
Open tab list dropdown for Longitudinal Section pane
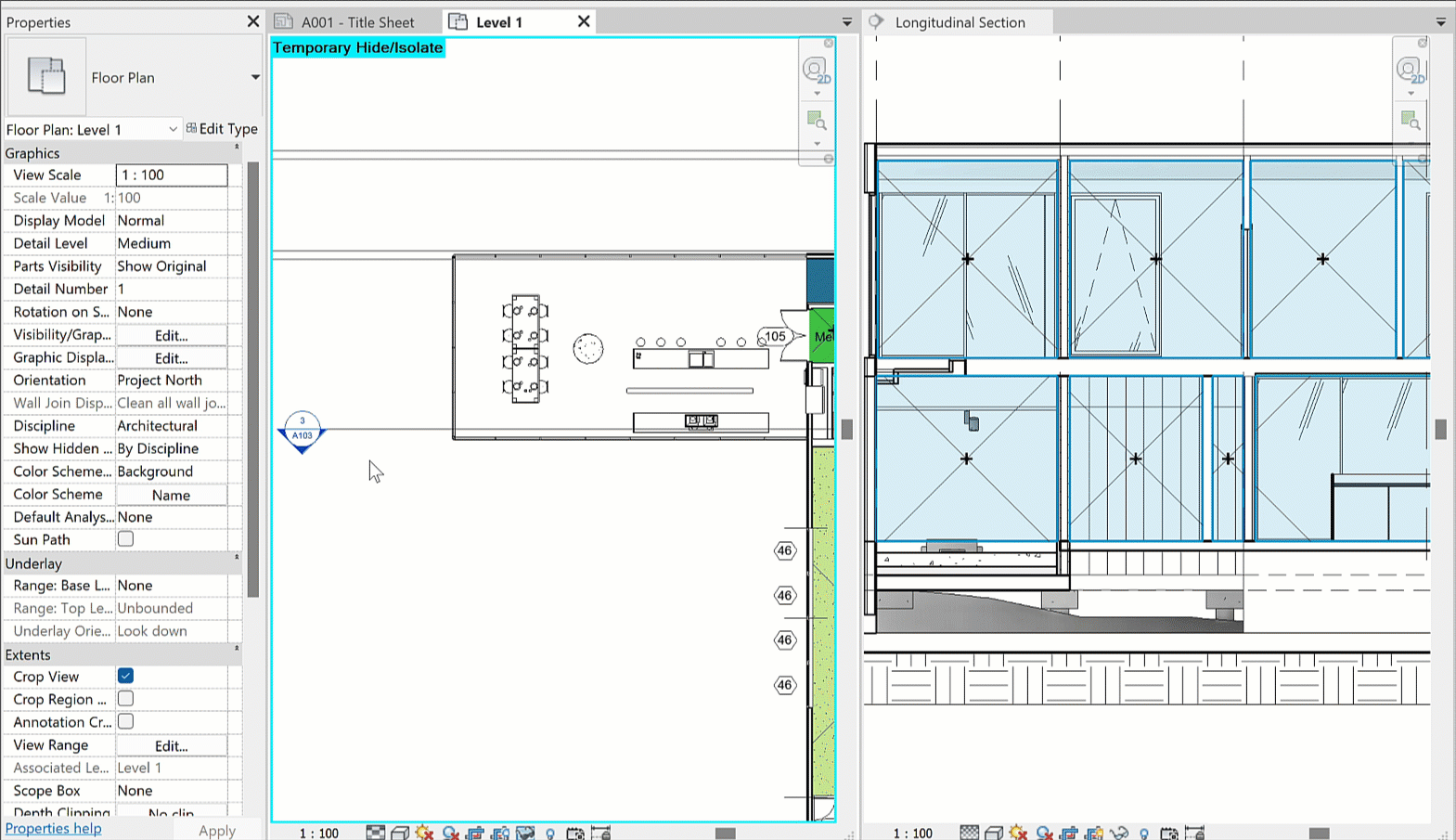pyautogui.click(x=1441, y=22)
